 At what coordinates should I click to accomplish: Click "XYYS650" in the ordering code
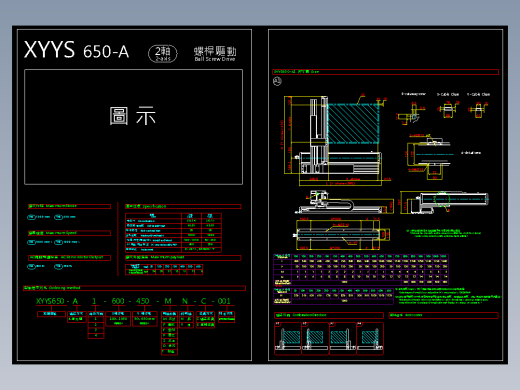[x=50, y=301]
